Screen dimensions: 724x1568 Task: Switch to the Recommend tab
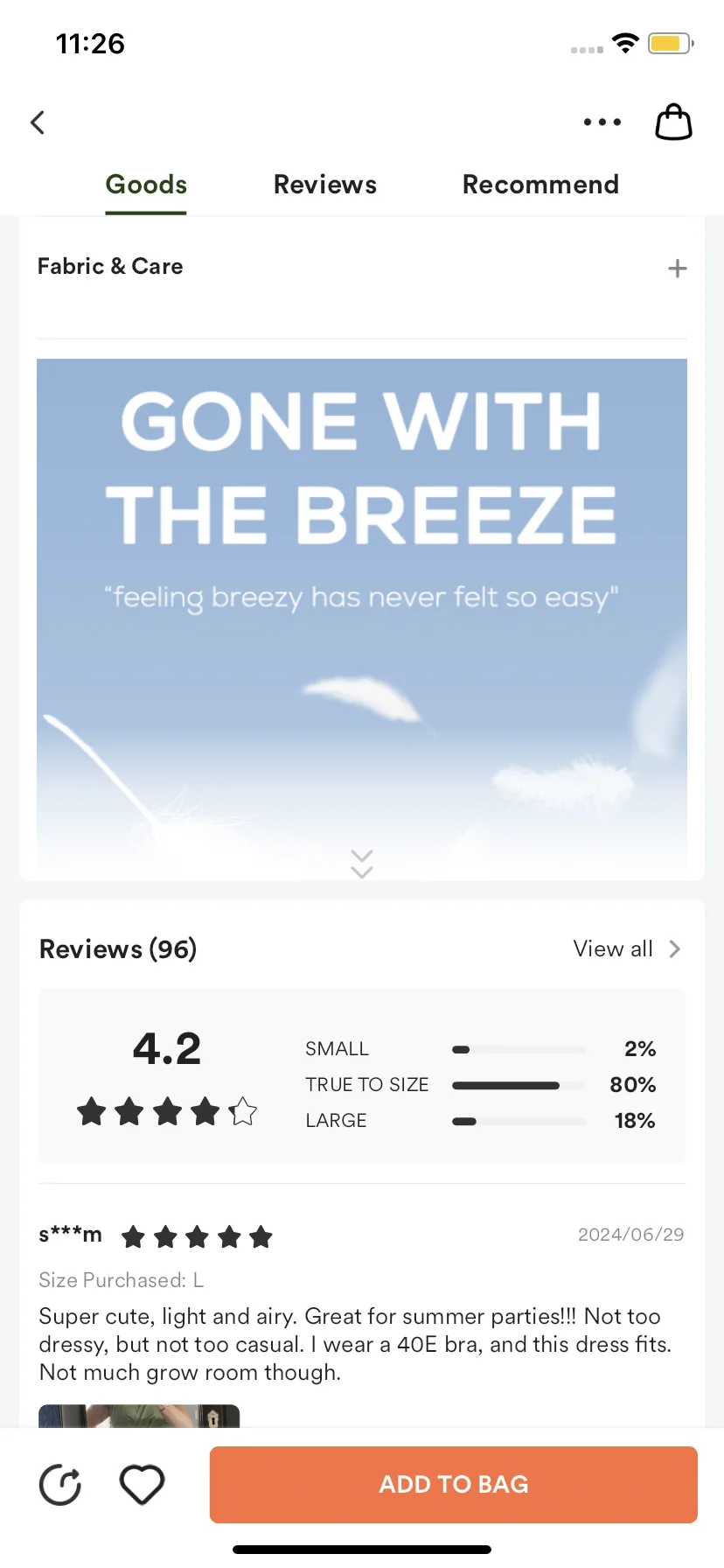pyautogui.click(x=540, y=185)
